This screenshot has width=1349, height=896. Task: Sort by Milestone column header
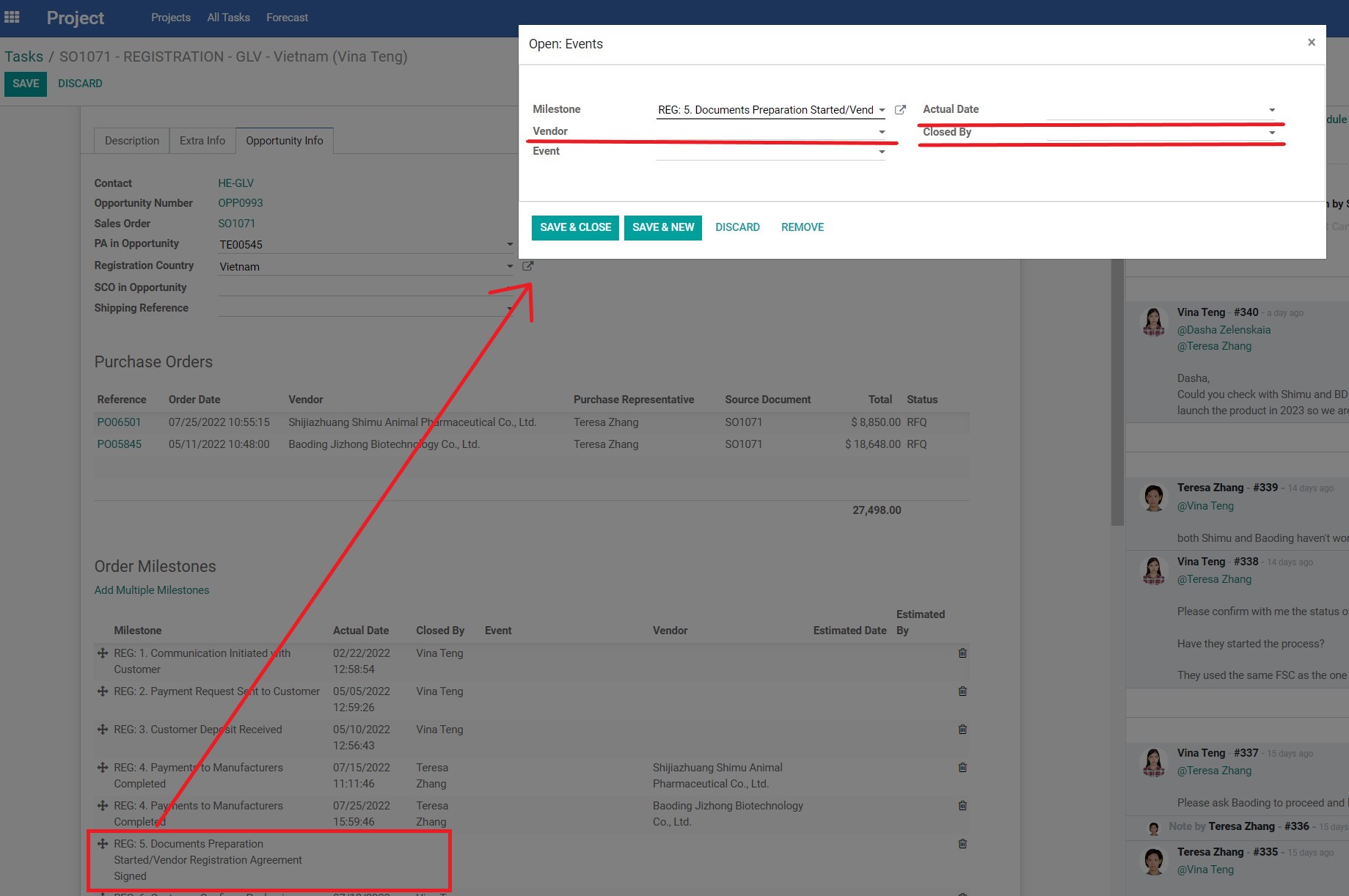pyautogui.click(x=137, y=631)
